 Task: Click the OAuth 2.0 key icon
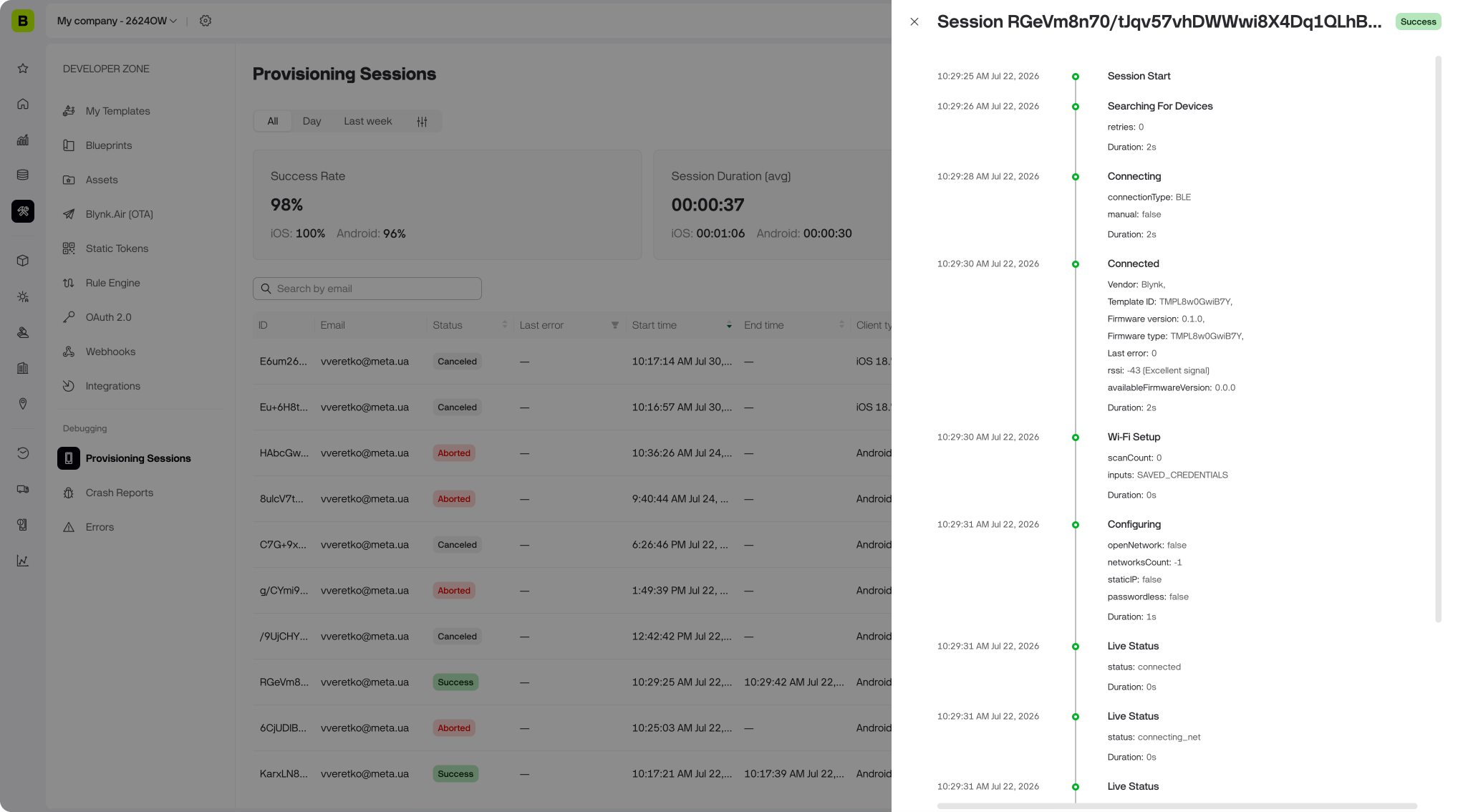69,317
